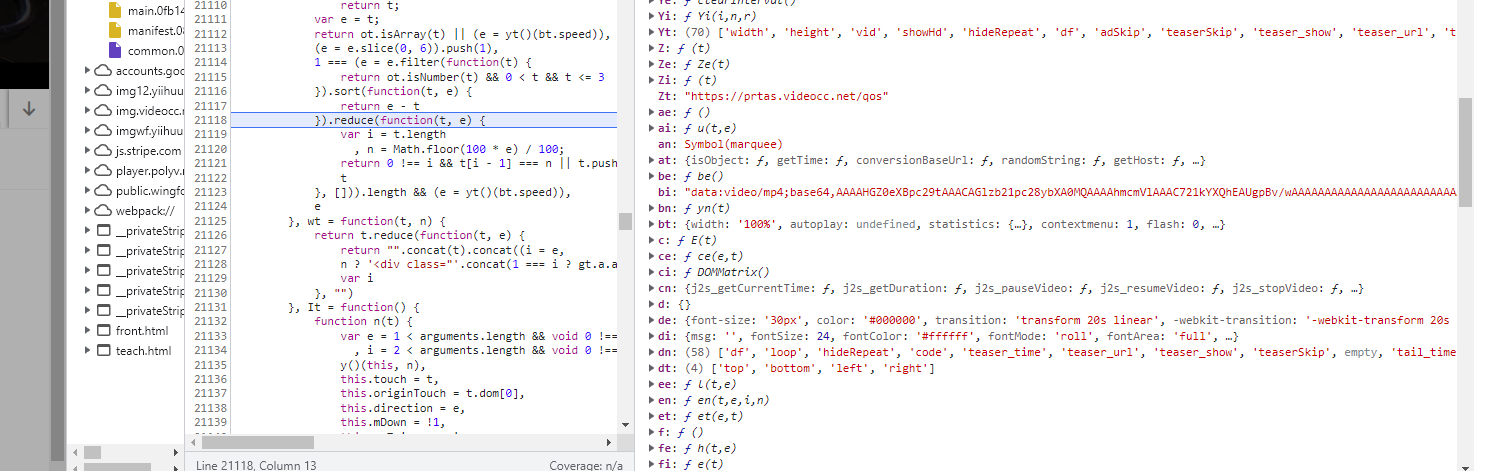The image size is (1486, 471).
Task: Expand the 'de' font-size style object
Action: (653, 320)
